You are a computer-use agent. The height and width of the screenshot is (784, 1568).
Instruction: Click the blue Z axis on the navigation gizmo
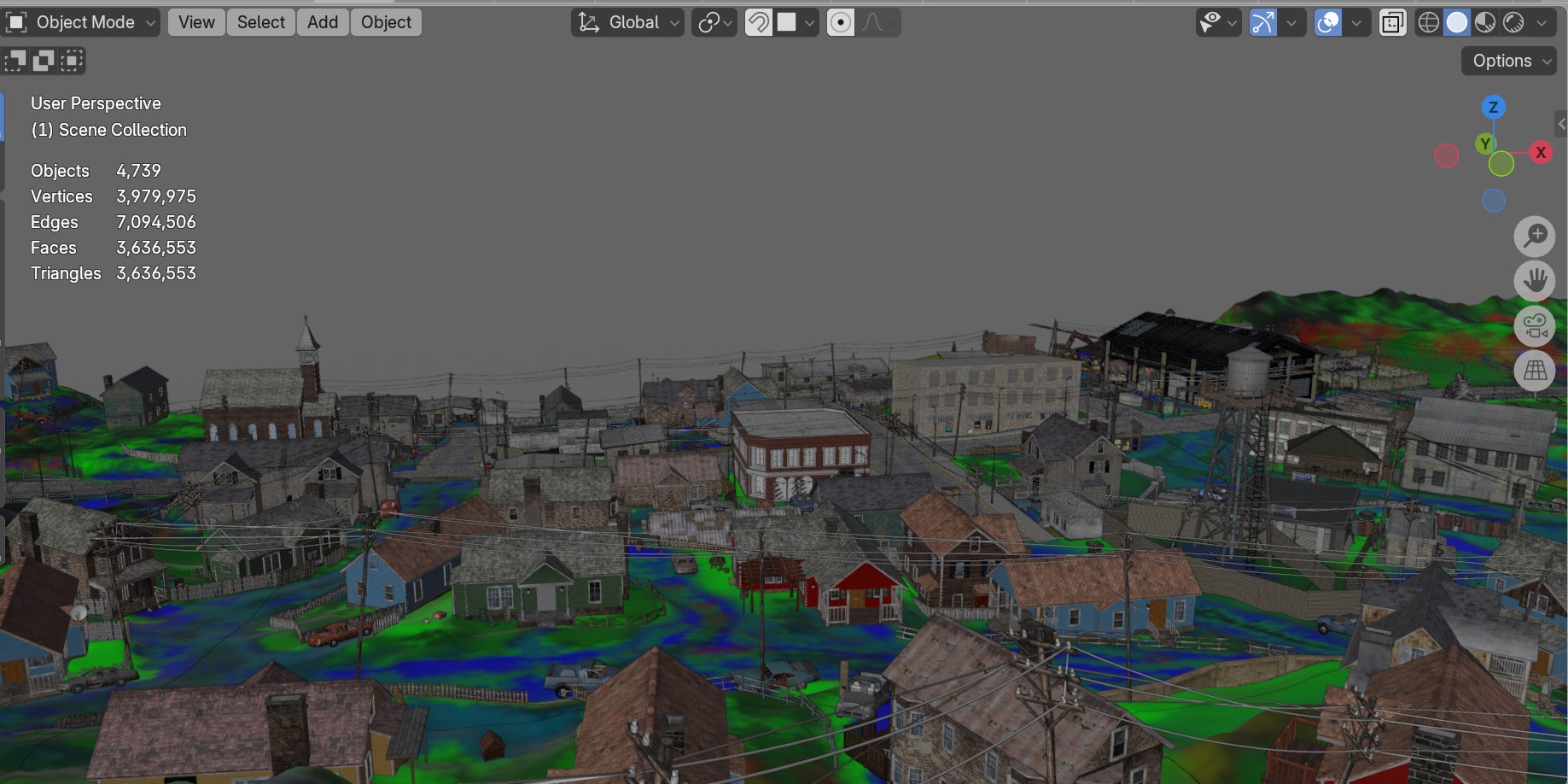click(1493, 107)
